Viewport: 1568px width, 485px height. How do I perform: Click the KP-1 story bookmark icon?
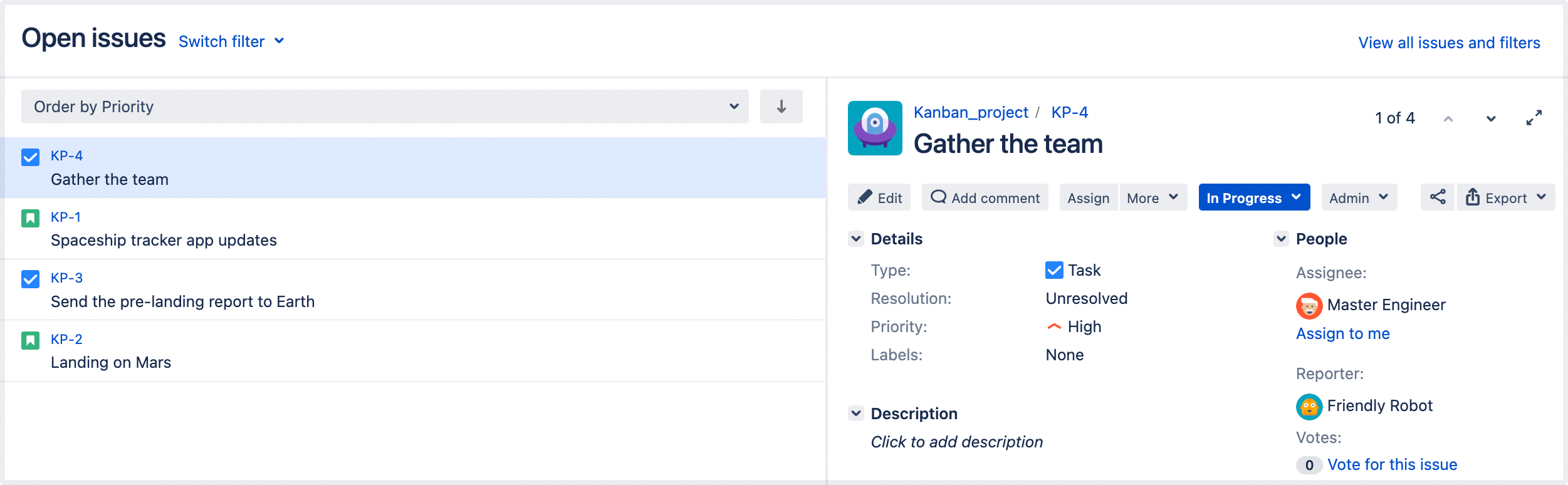[x=30, y=218]
